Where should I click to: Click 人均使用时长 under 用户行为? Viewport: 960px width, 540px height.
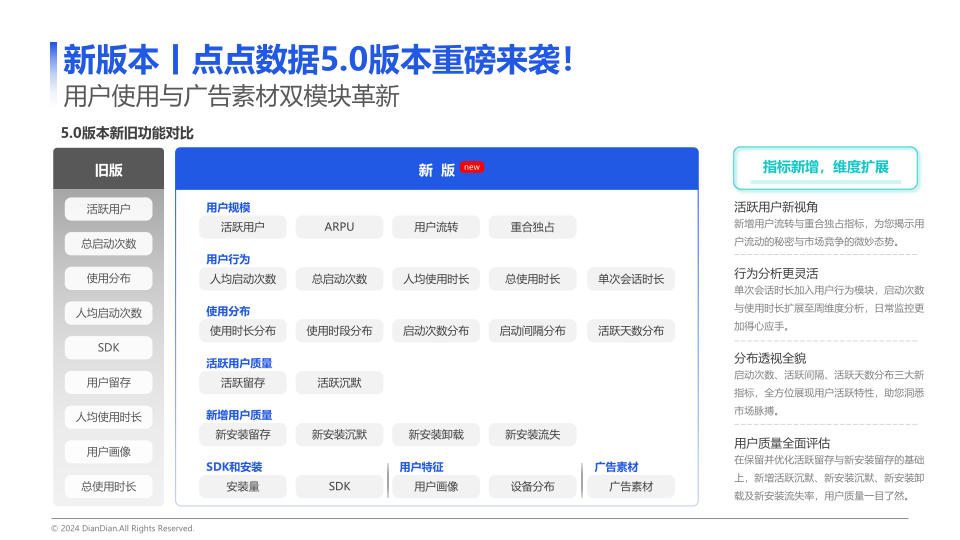coord(436,279)
